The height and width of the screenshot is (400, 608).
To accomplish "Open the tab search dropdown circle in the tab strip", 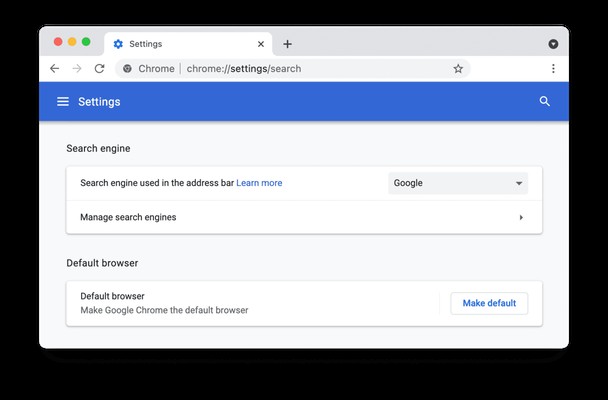I will (553, 44).
